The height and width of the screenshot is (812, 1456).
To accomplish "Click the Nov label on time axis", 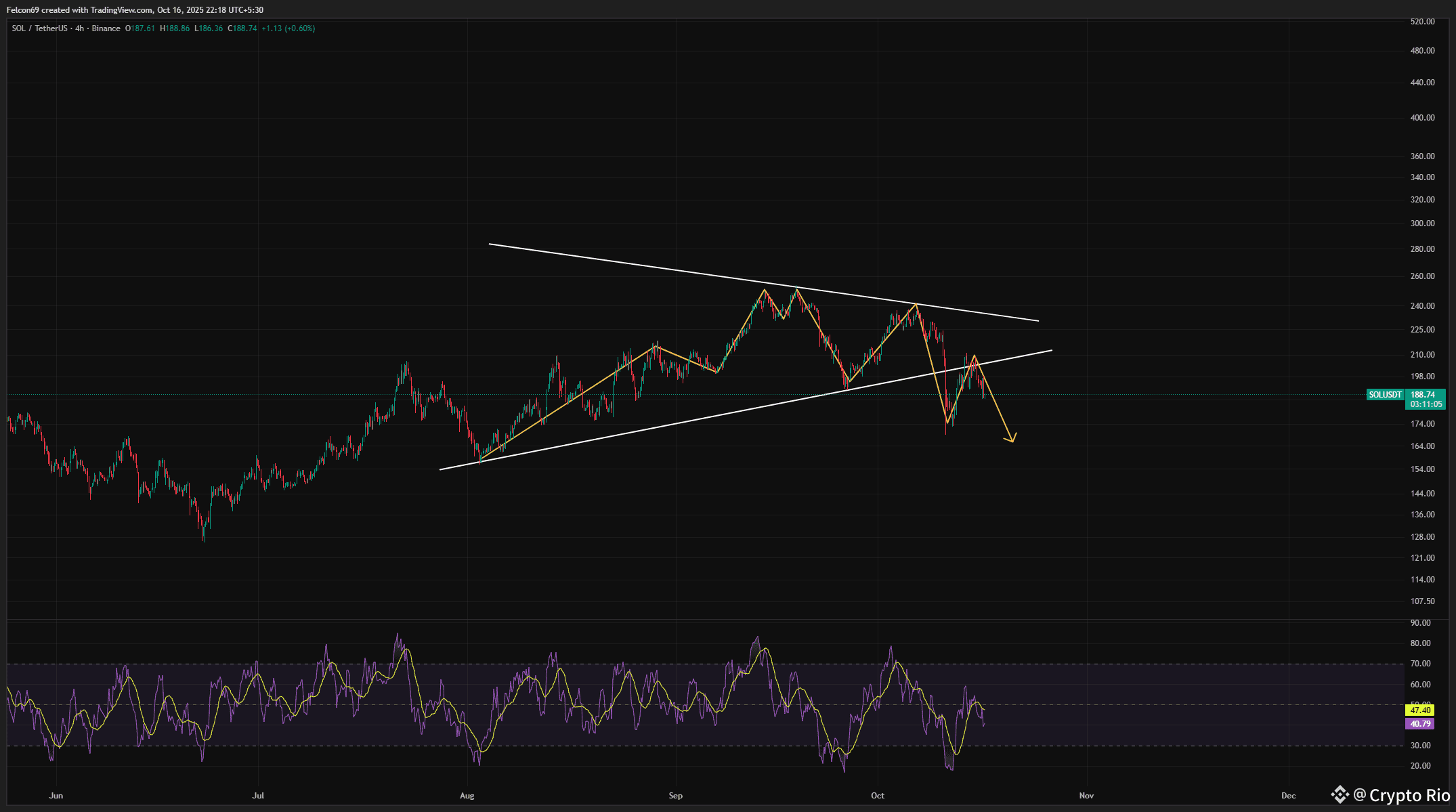I will [1086, 796].
